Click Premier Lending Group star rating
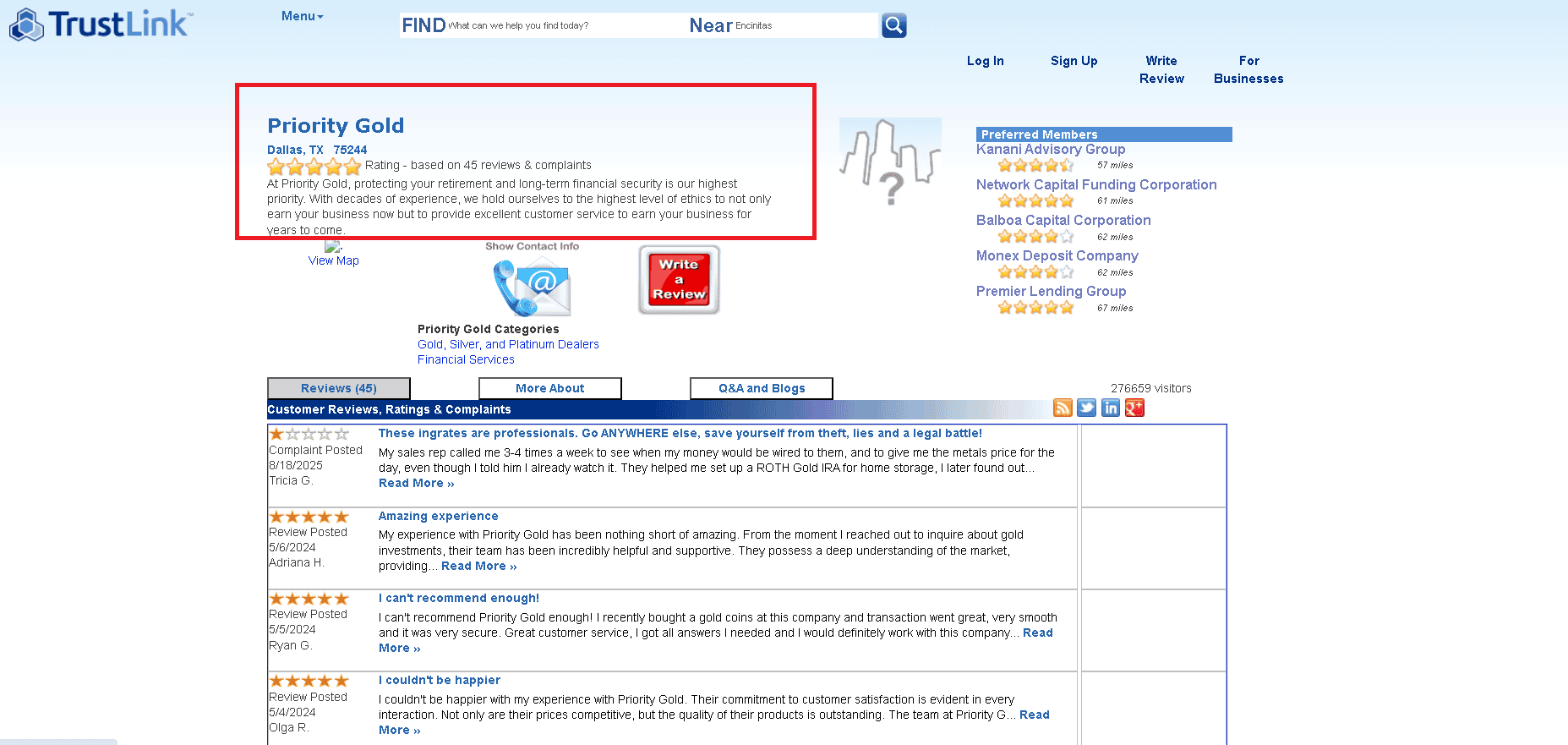Image resolution: width=1568 pixels, height=745 pixels. (x=1035, y=308)
